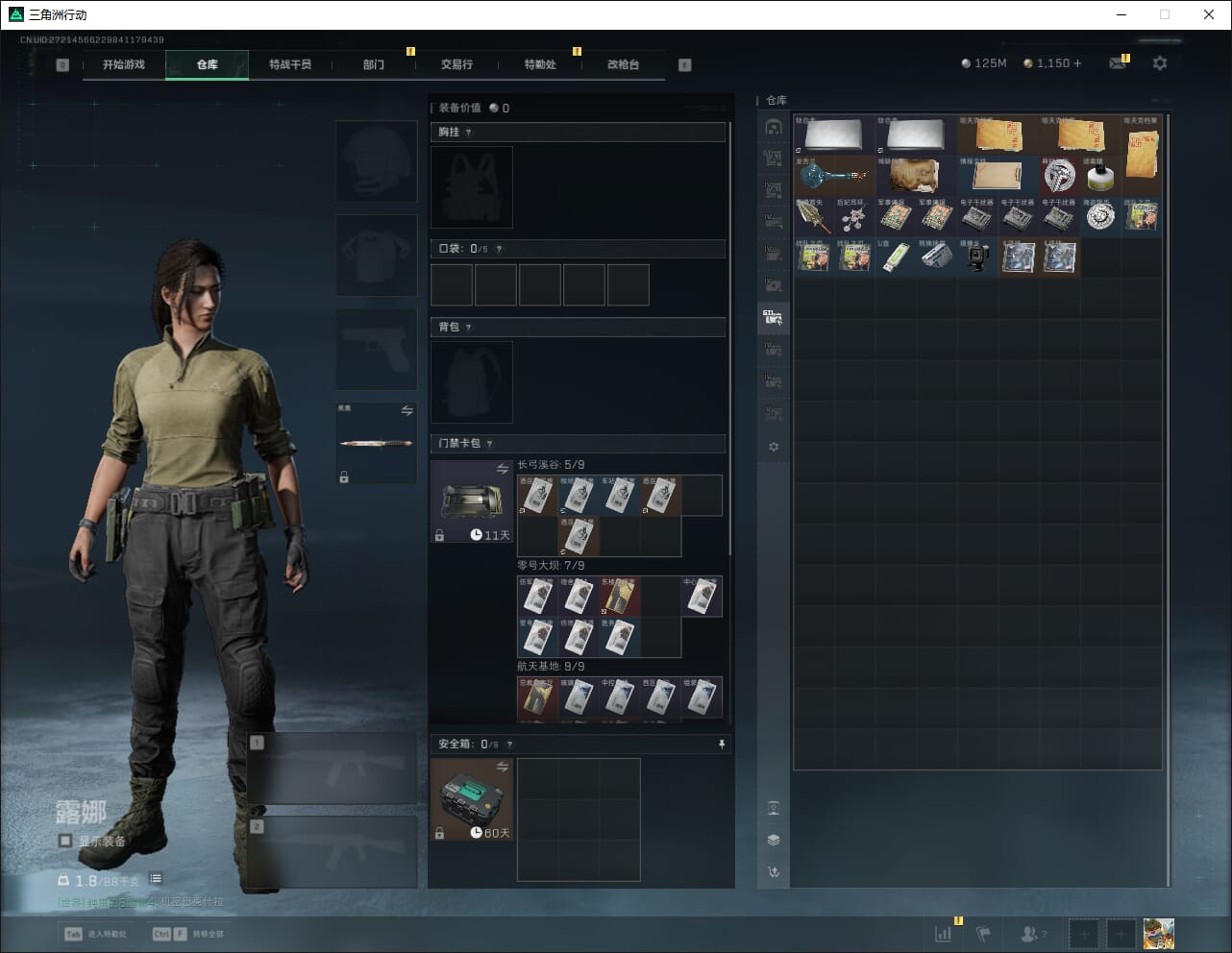Click the cart sell icon below warehouse
The image size is (1232, 953).
click(774, 872)
